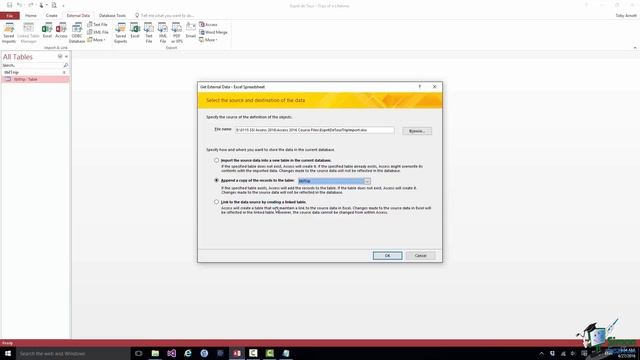
Task: Select Link to data source option
Action: [216, 202]
